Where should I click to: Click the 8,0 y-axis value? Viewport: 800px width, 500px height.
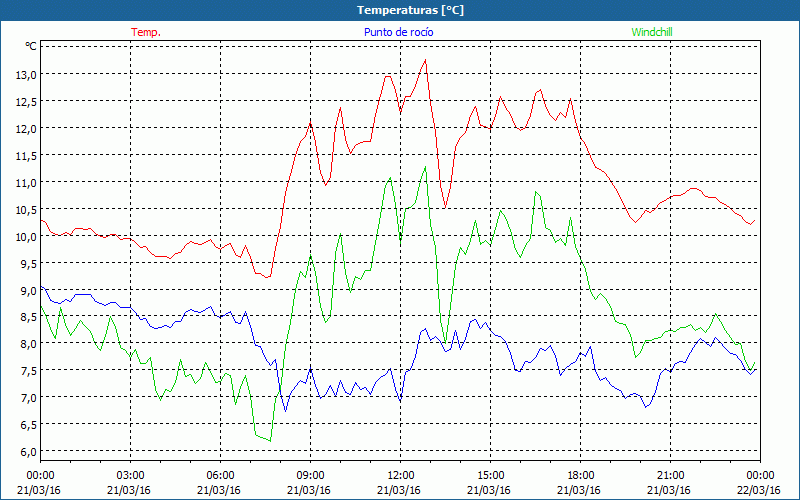[x=29, y=344]
